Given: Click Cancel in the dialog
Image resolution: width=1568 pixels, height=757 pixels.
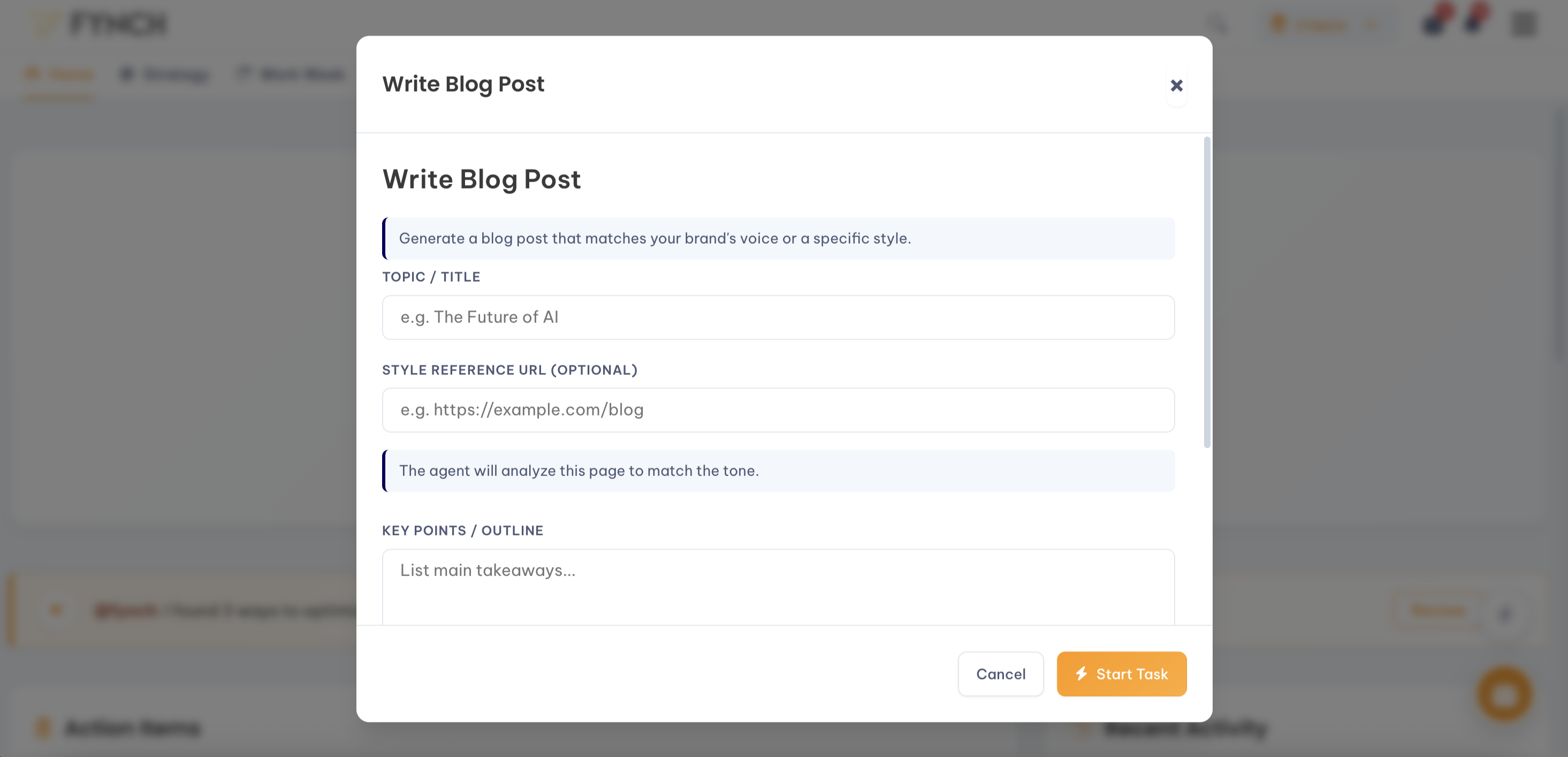Looking at the screenshot, I should click(x=1001, y=673).
